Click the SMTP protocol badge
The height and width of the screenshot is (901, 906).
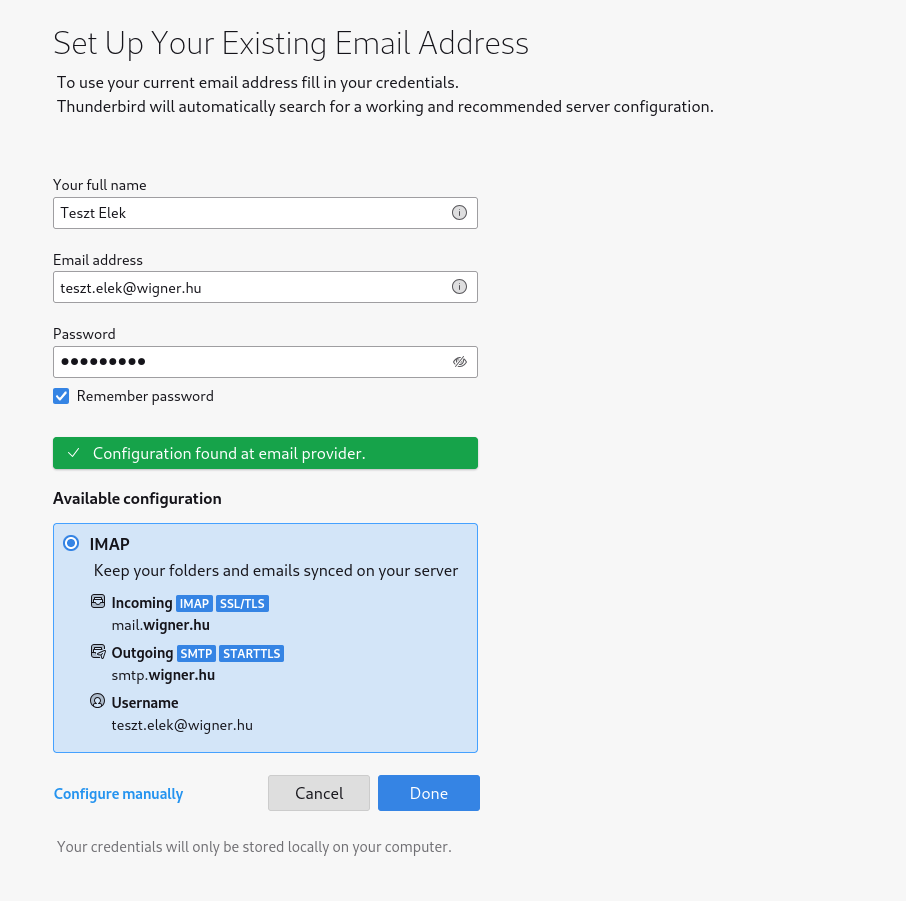(x=196, y=654)
